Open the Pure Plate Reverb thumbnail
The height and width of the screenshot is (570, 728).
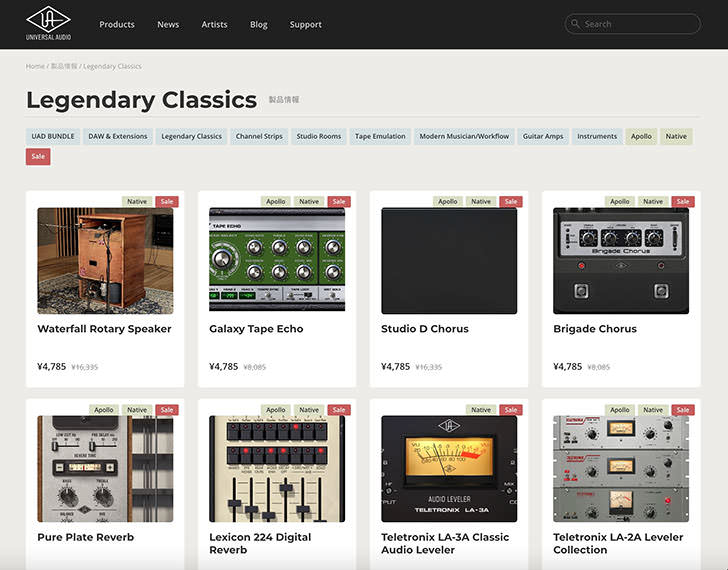click(105, 469)
